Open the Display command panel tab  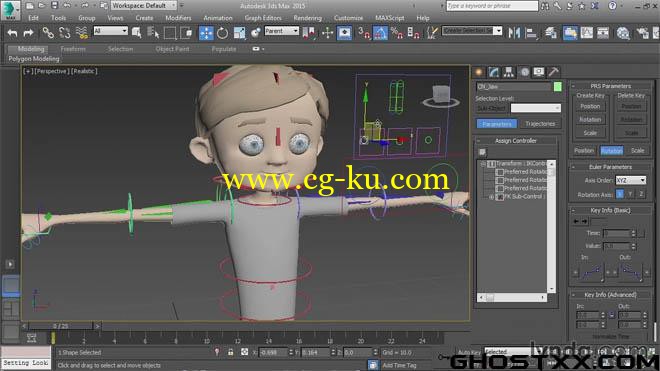click(539, 72)
